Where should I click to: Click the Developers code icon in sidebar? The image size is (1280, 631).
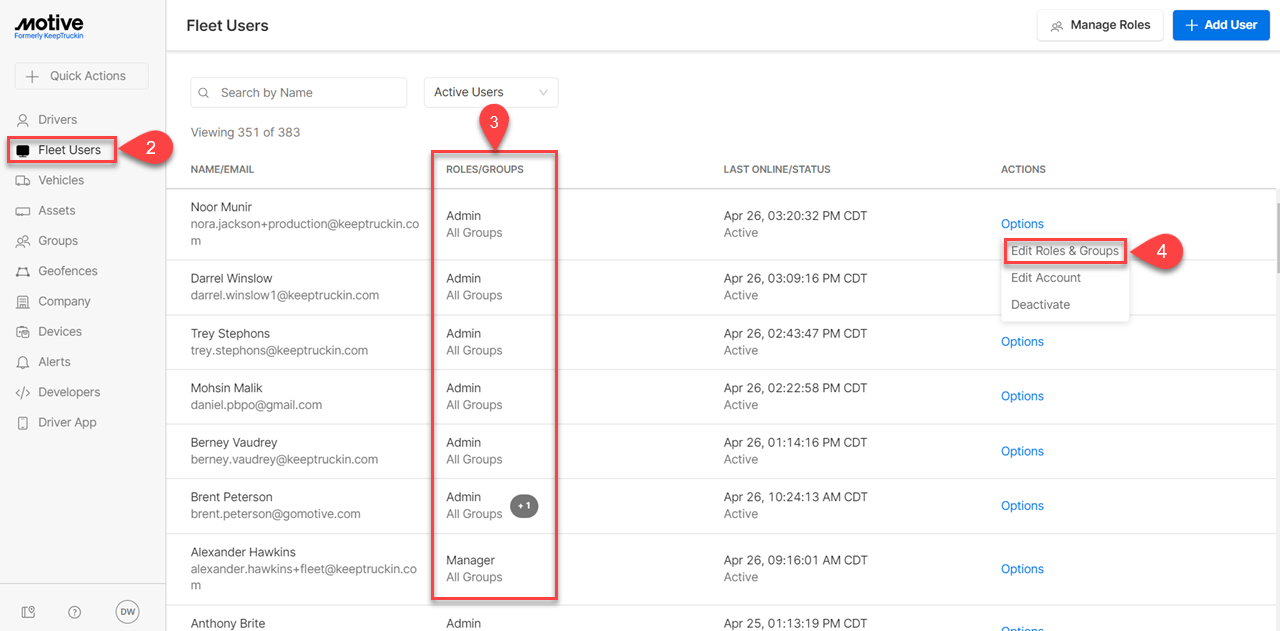pos(23,393)
